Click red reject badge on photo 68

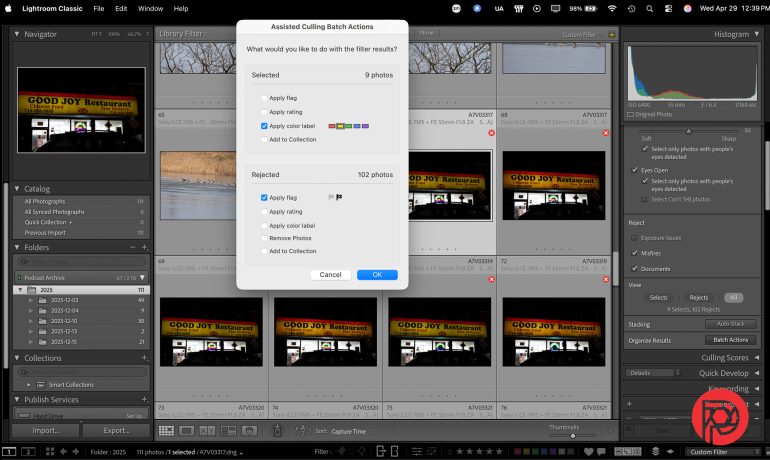coord(605,133)
